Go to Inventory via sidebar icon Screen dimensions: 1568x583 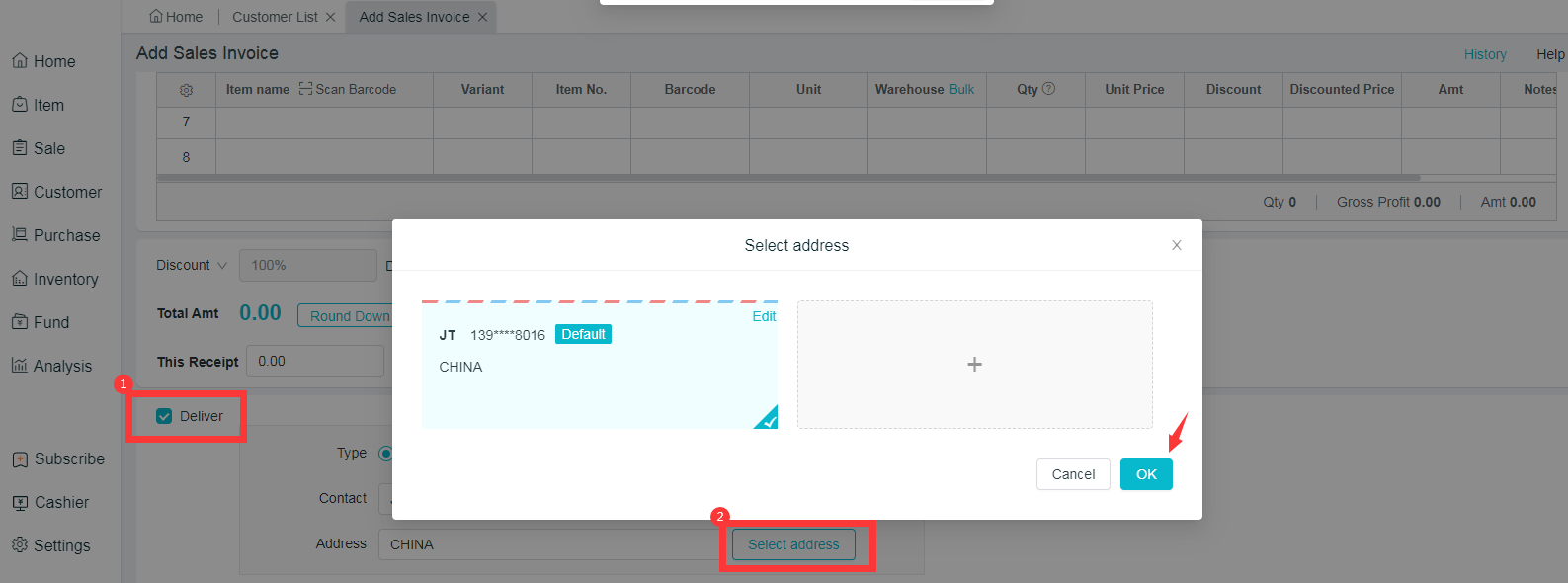click(x=20, y=279)
